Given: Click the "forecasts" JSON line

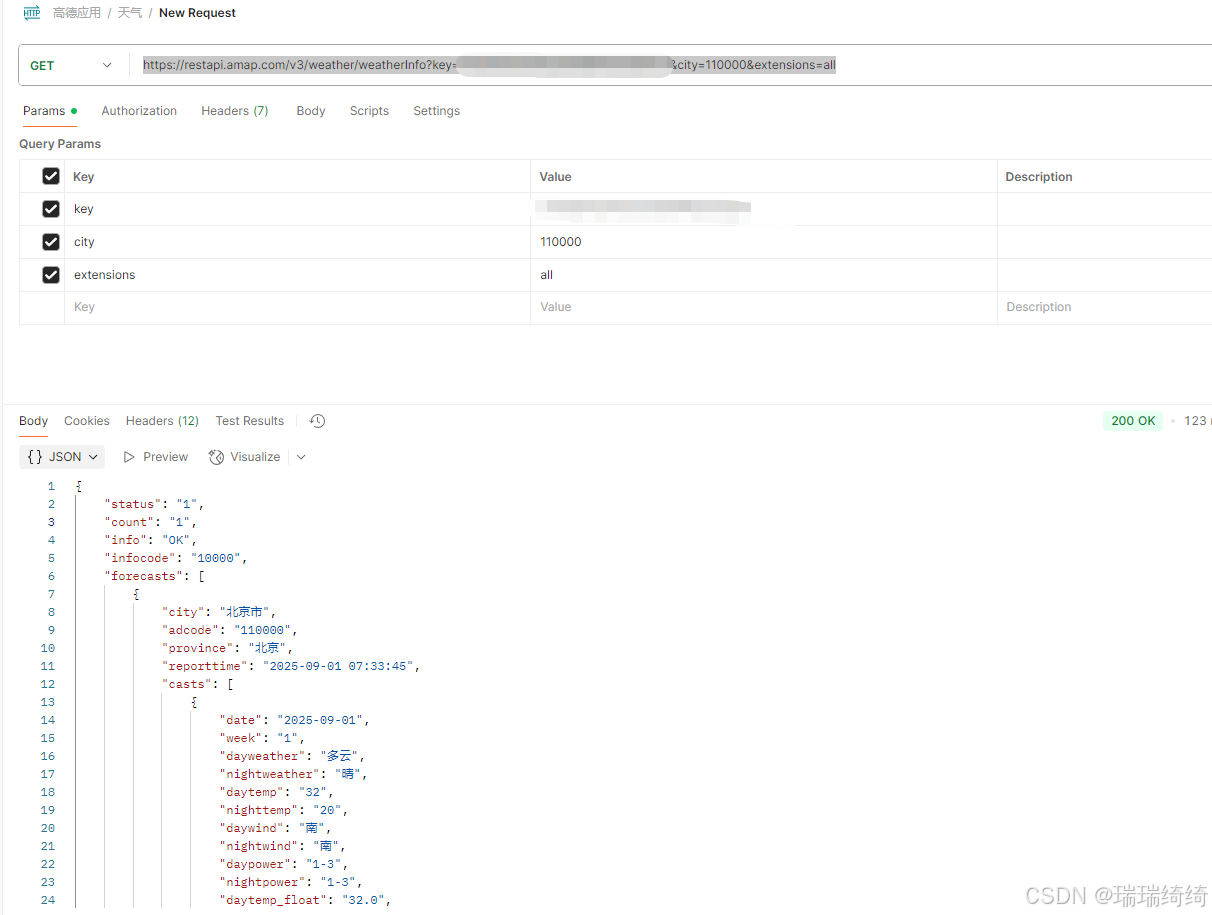Looking at the screenshot, I should coord(154,576).
